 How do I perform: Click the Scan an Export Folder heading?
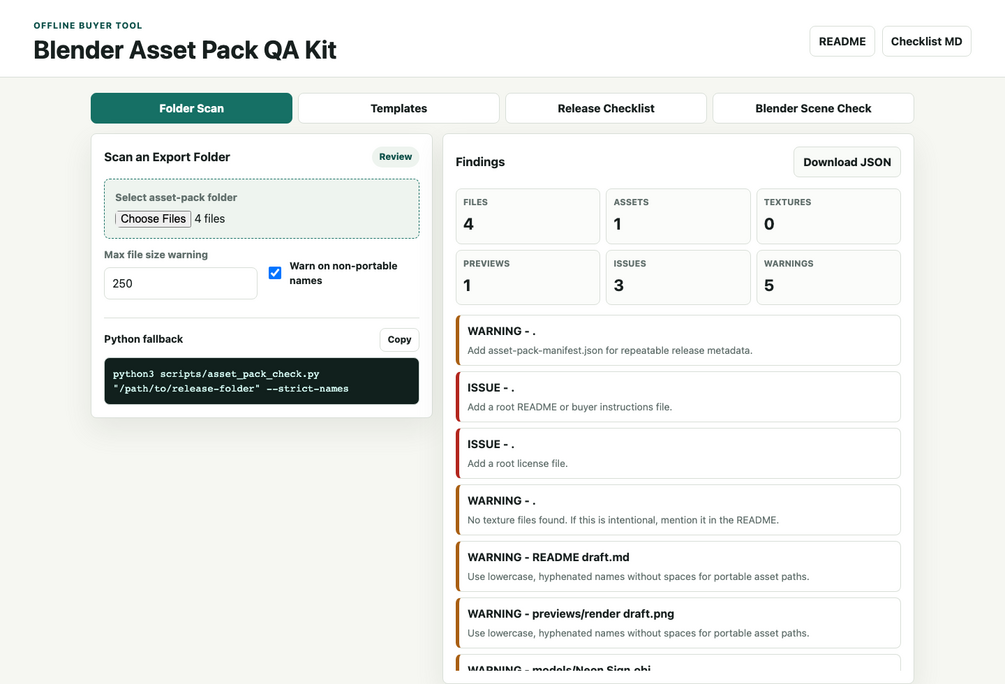pos(167,157)
